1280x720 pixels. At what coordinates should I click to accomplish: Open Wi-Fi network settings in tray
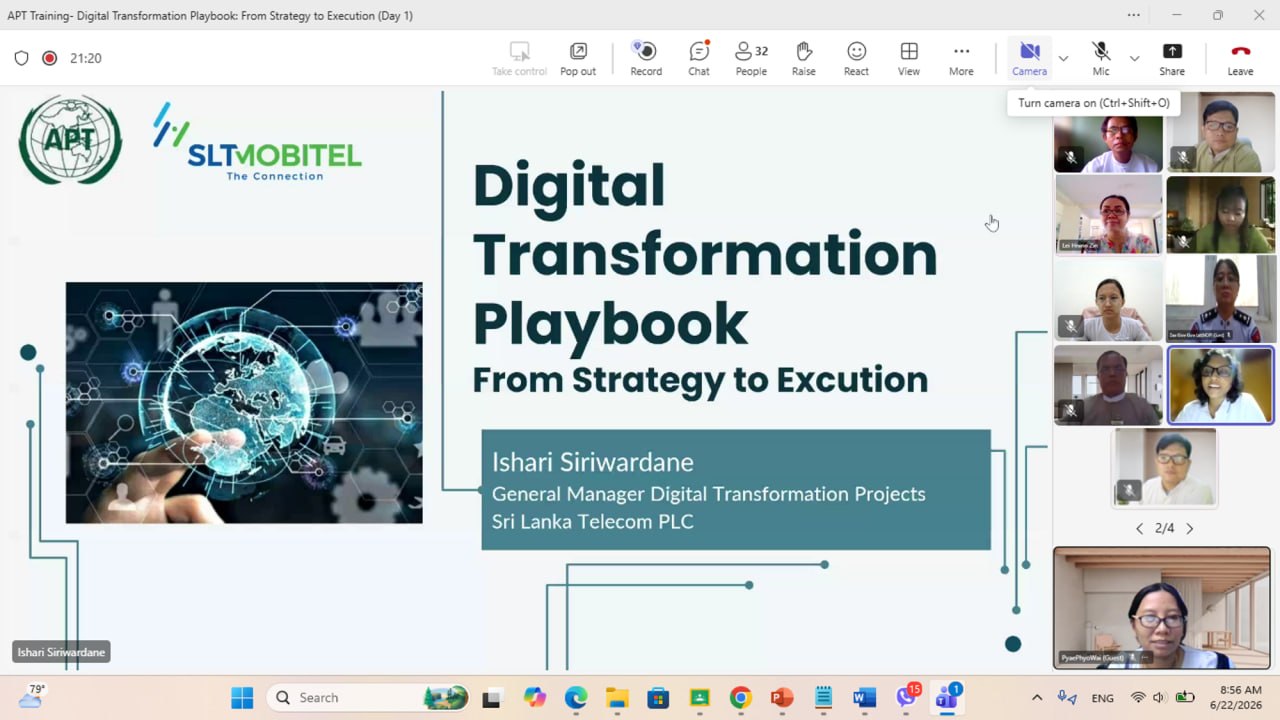pyautogui.click(x=1138, y=698)
